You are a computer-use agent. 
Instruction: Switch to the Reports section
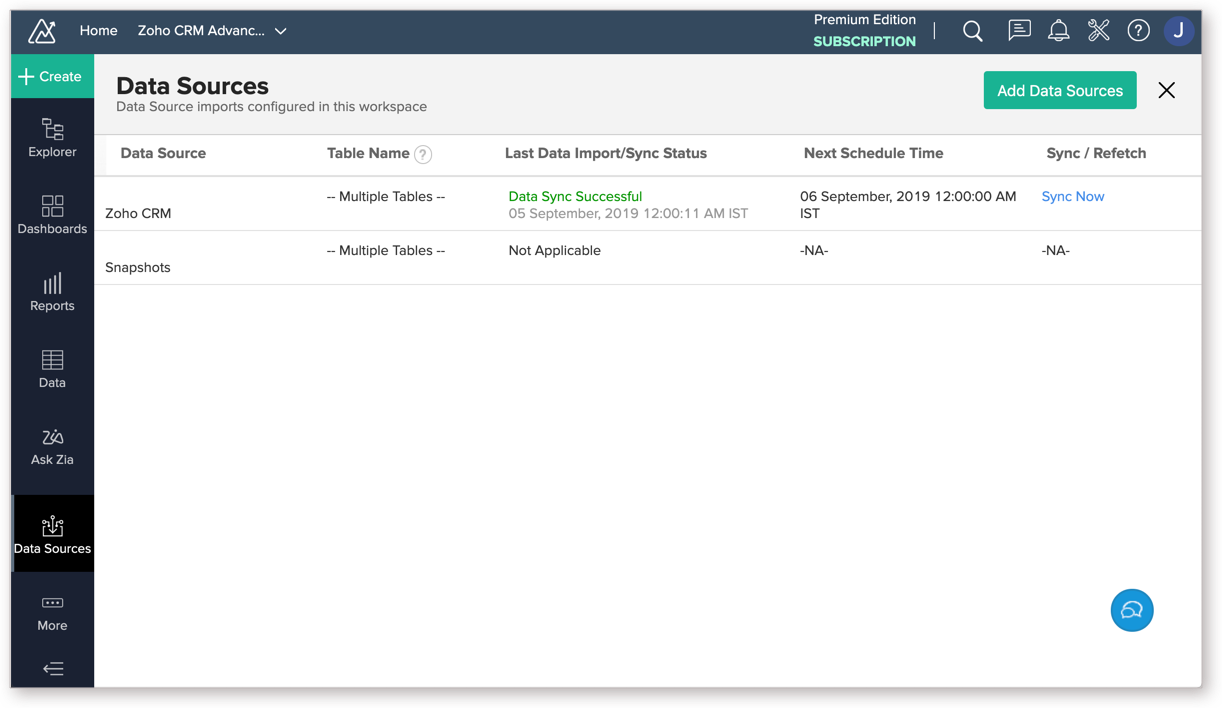[52, 294]
